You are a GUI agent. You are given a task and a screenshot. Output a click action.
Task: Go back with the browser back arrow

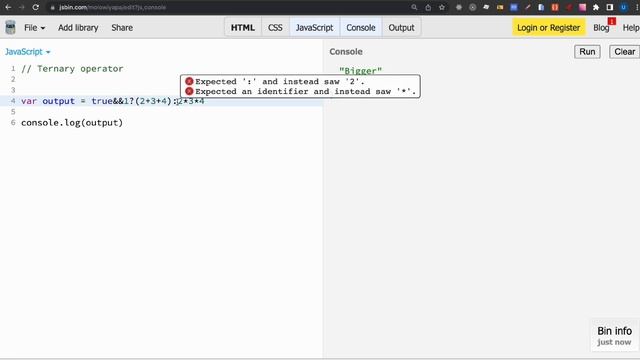point(8,7)
